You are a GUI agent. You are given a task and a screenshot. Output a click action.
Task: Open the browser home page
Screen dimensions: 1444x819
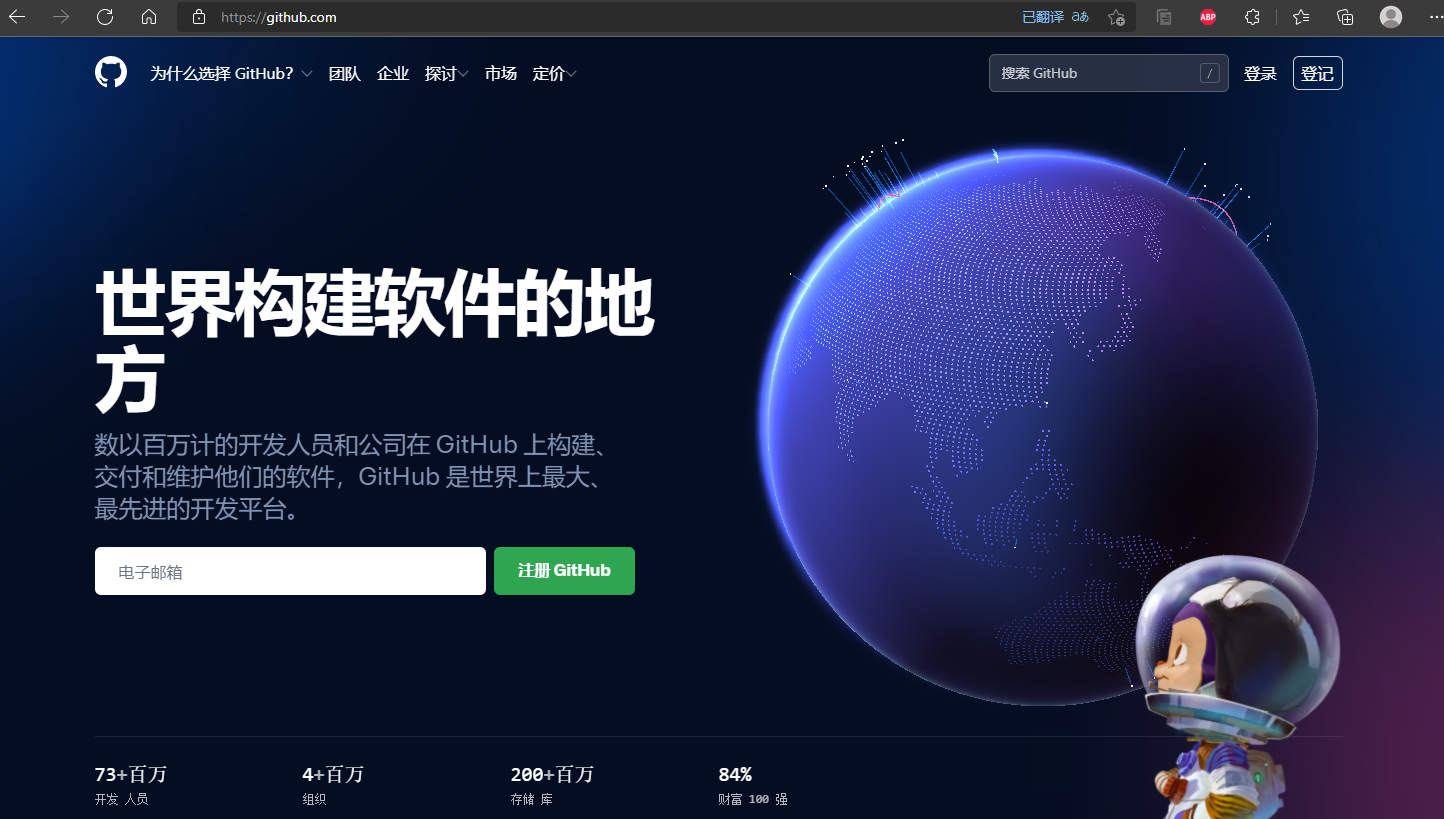point(148,17)
